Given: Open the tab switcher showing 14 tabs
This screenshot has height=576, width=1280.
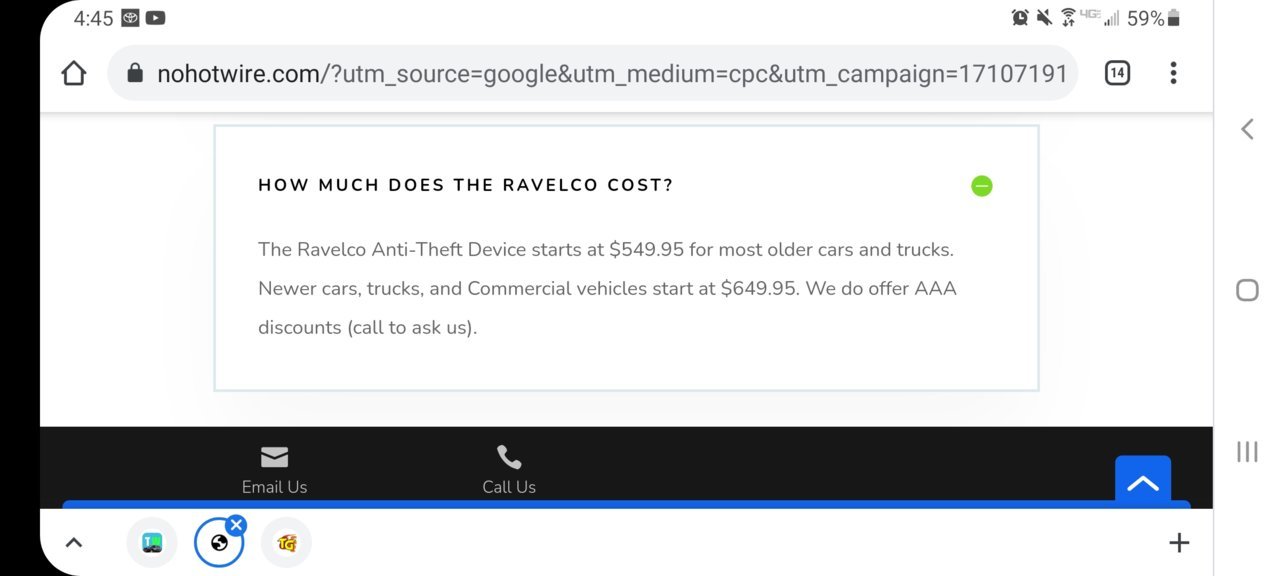Looking at the screenshot, I should [1117, 73].
